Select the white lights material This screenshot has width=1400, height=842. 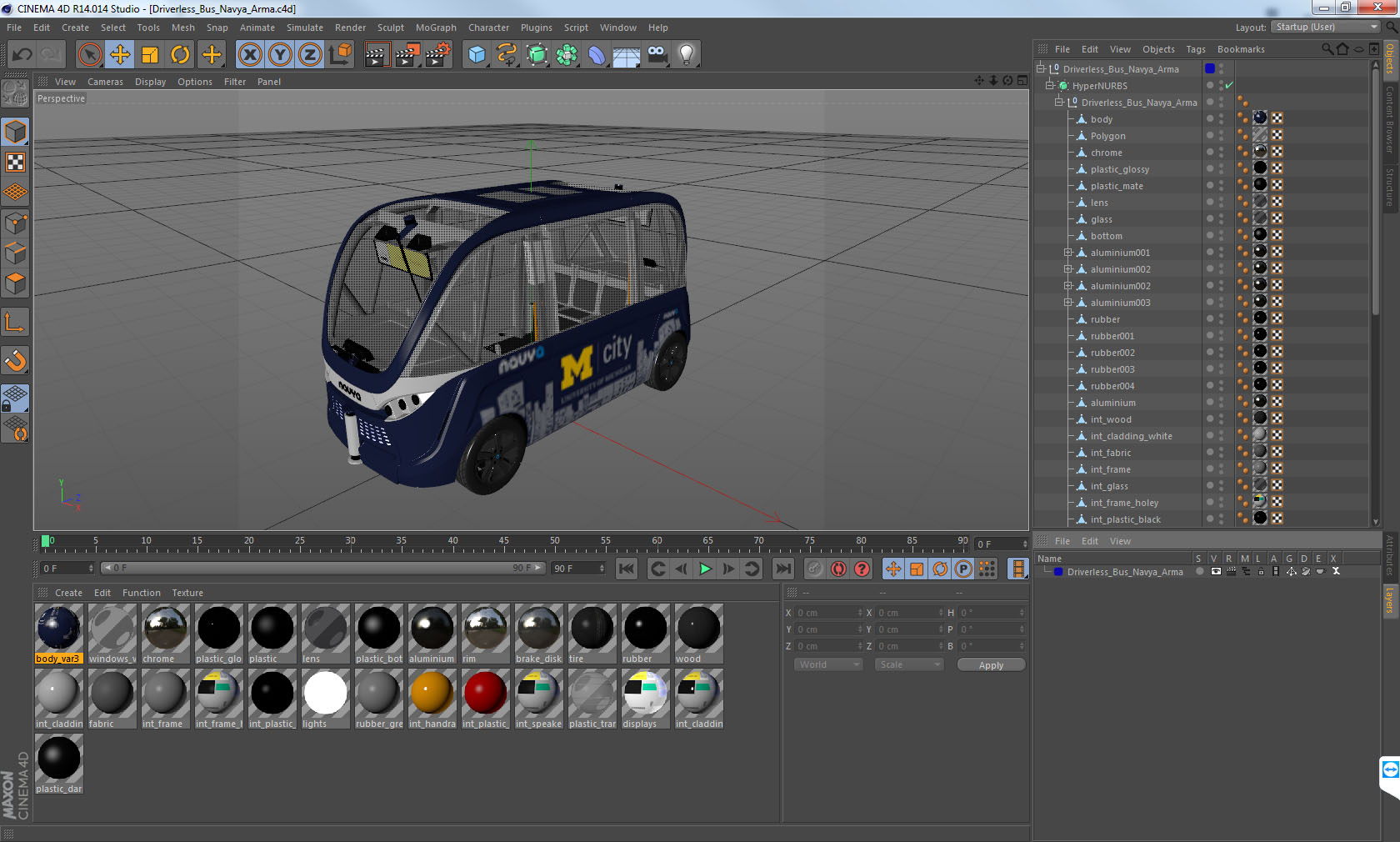(325, 699)
